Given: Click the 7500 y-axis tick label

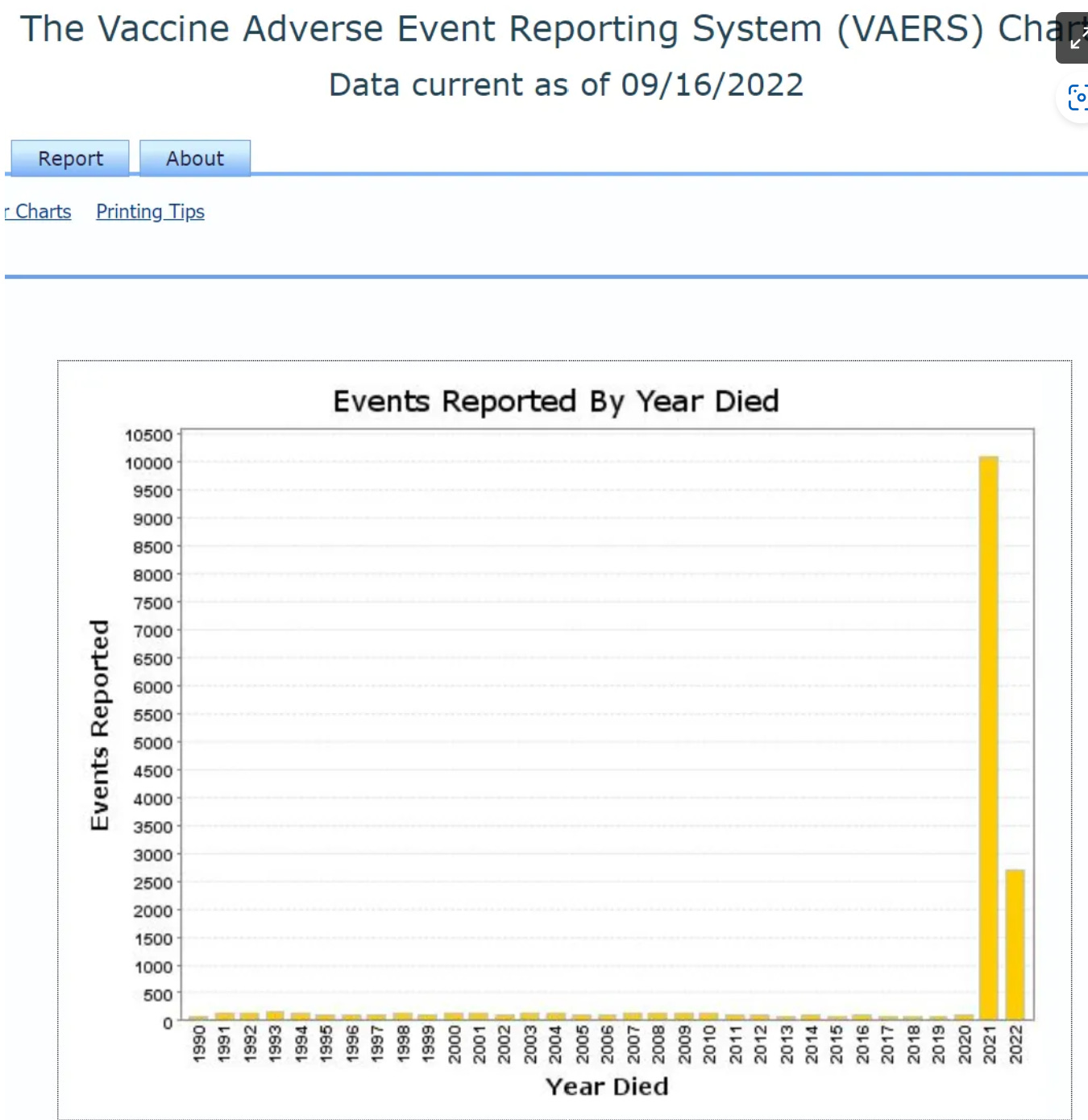Looking at the screenshot, I should tap(153, 604).
